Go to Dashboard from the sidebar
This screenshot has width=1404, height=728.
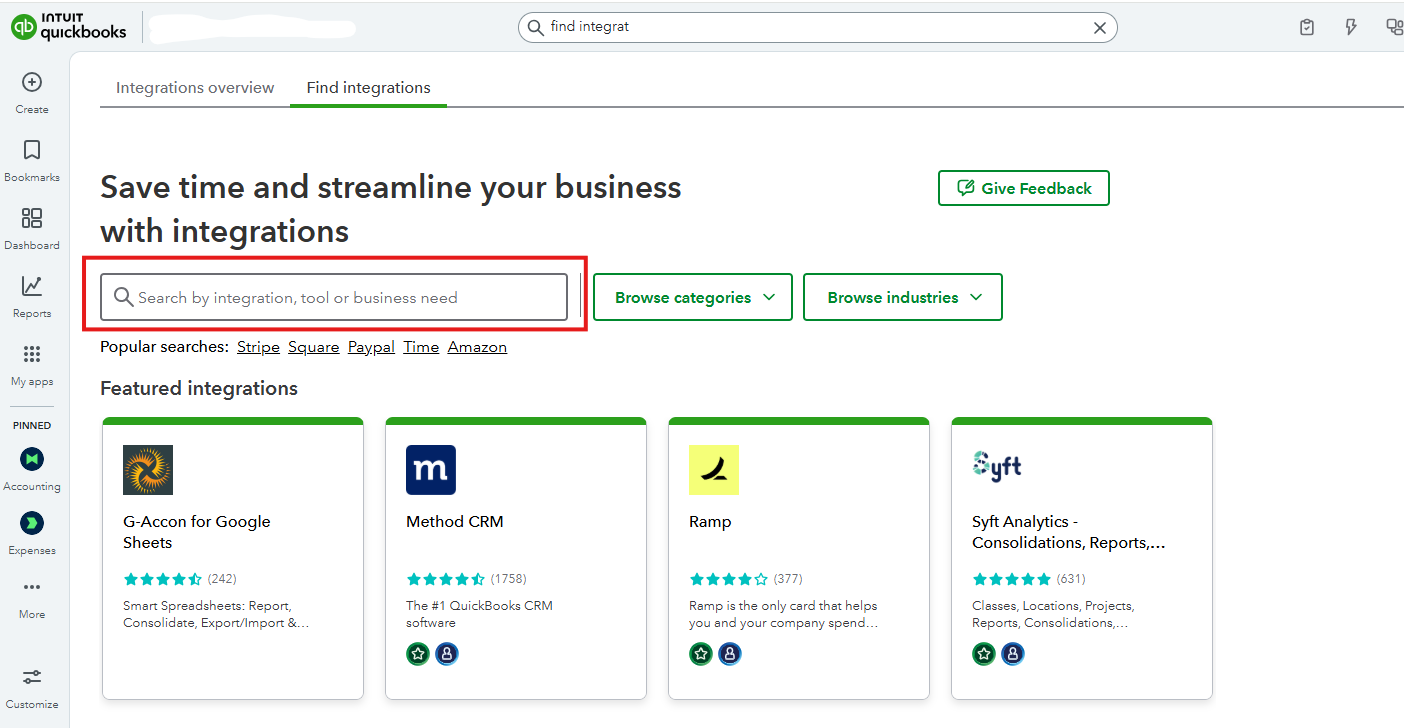point(32,228)
